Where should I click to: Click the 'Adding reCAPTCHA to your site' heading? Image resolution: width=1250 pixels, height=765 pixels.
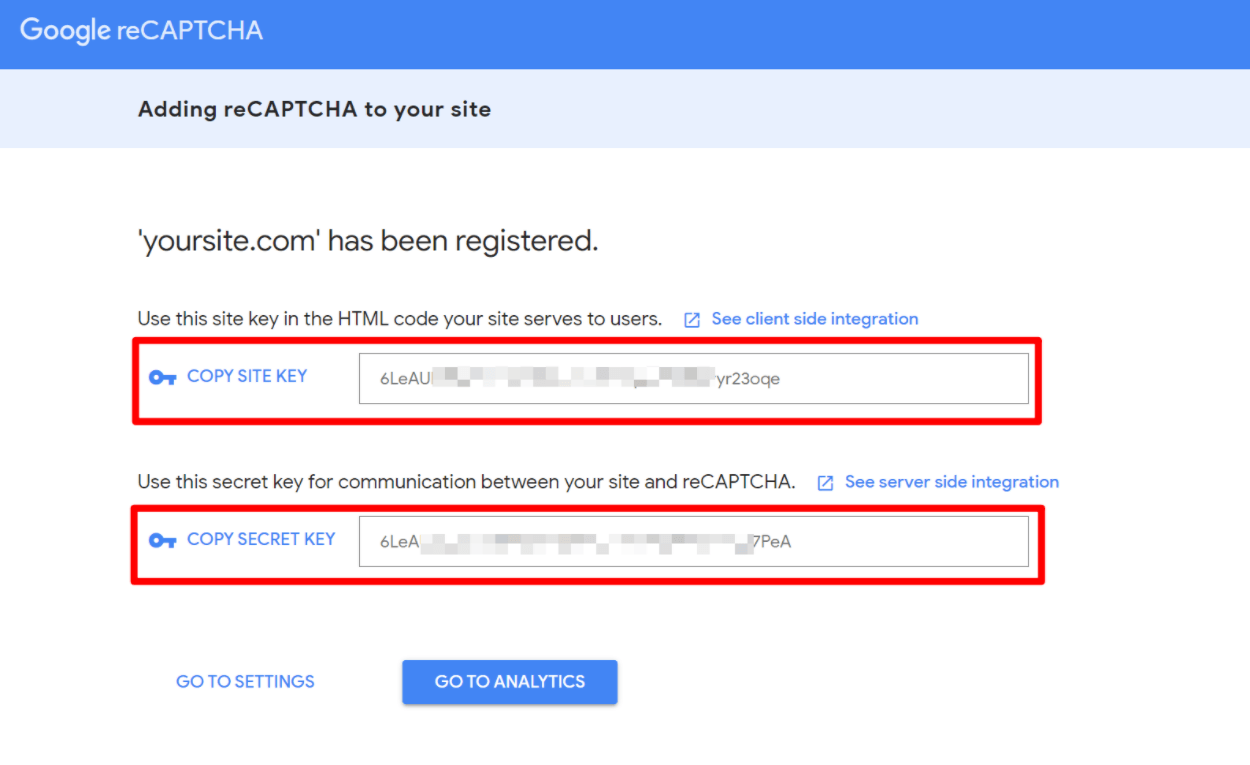[314, 109]
